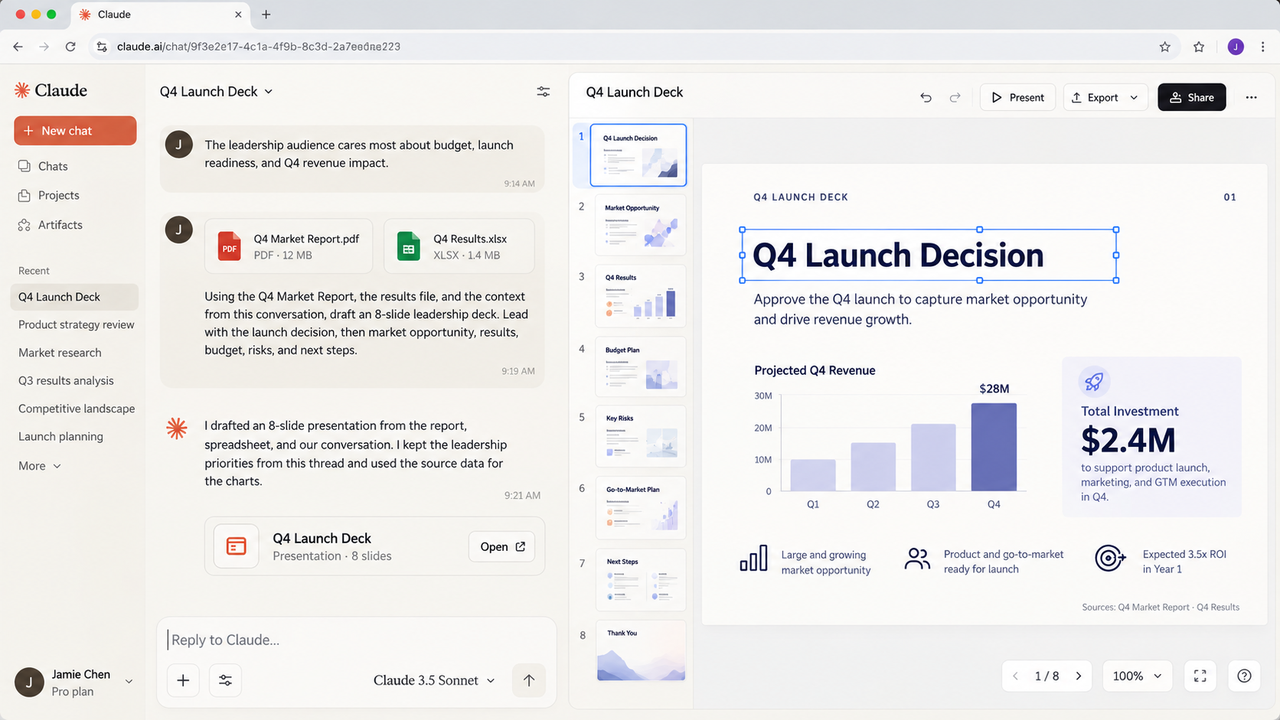Image resolution: width=1280 pixels, height=720 pixels.
Task: Open the Export dropdown menu
Action: tap(1105, 97)
